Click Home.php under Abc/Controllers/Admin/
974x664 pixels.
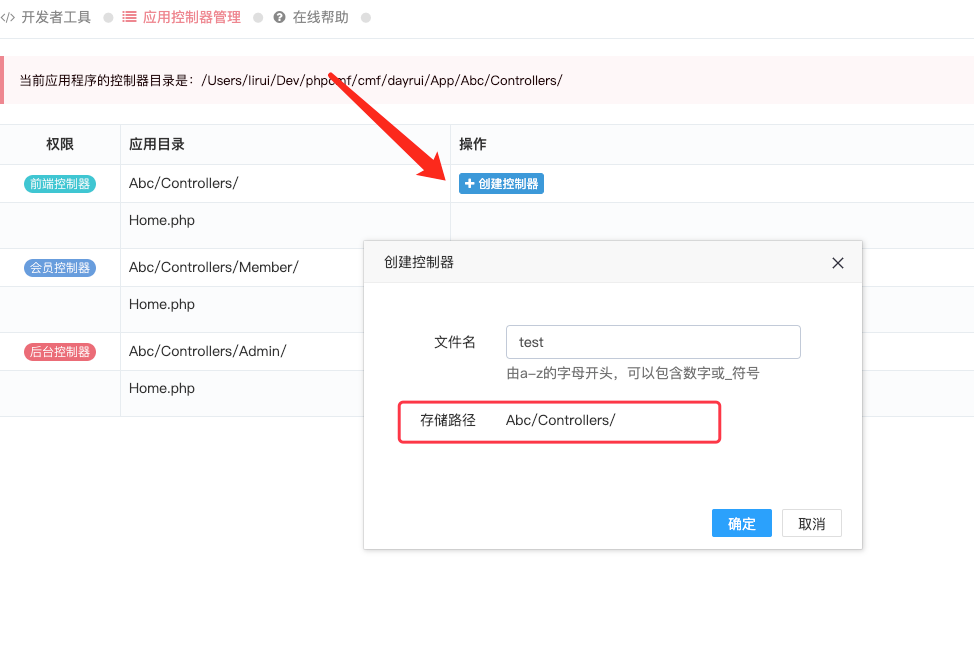coord(162,388)
